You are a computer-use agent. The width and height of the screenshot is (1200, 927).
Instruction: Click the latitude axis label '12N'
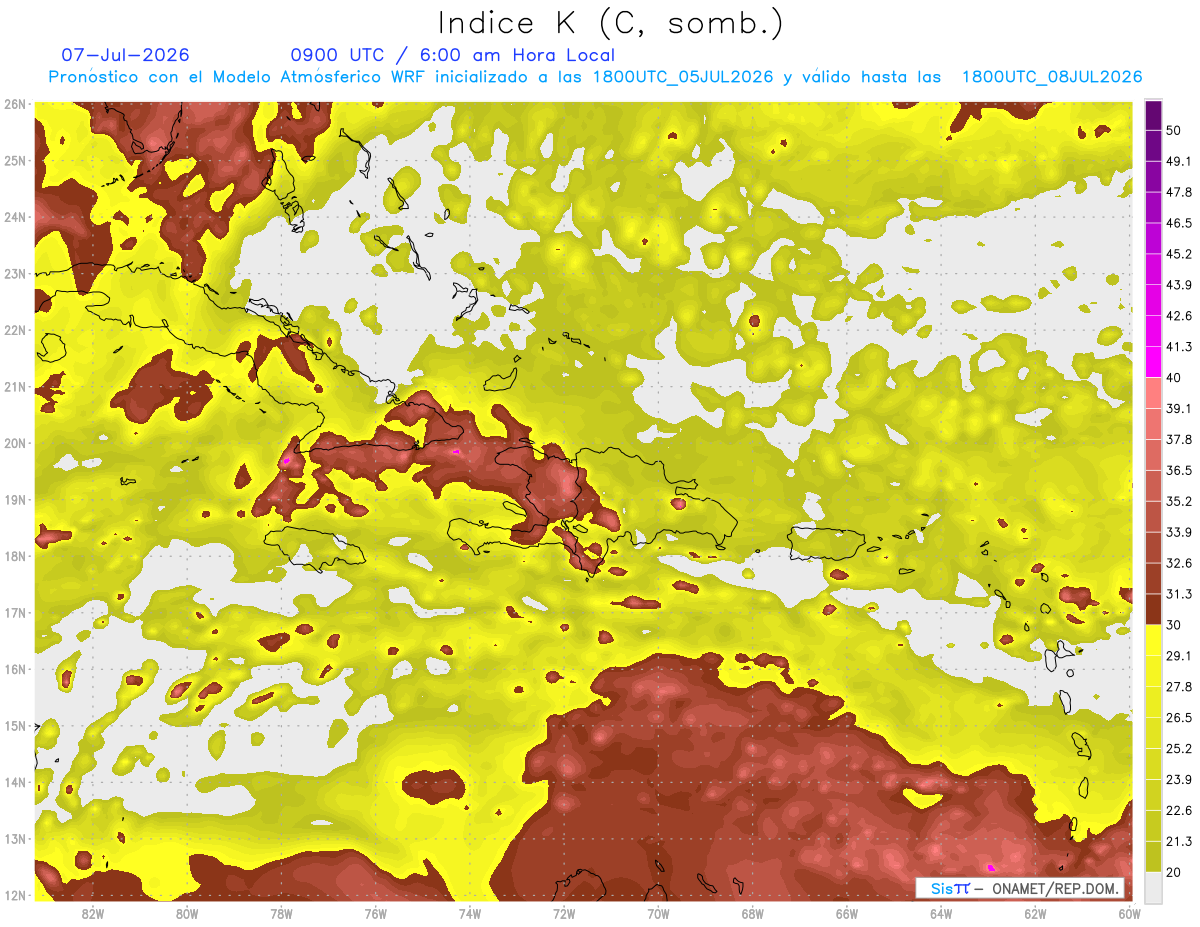(15, 895)
